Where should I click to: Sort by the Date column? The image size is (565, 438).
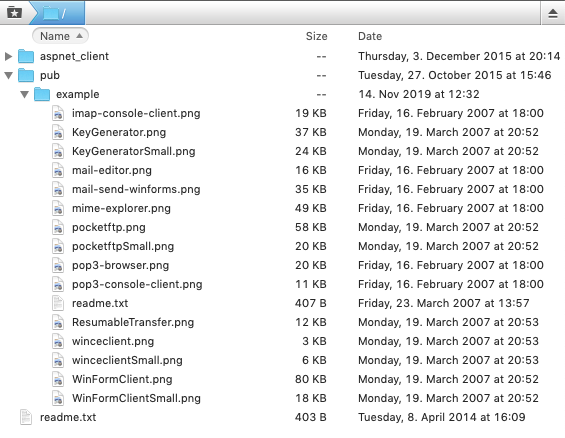click(370, 36)
